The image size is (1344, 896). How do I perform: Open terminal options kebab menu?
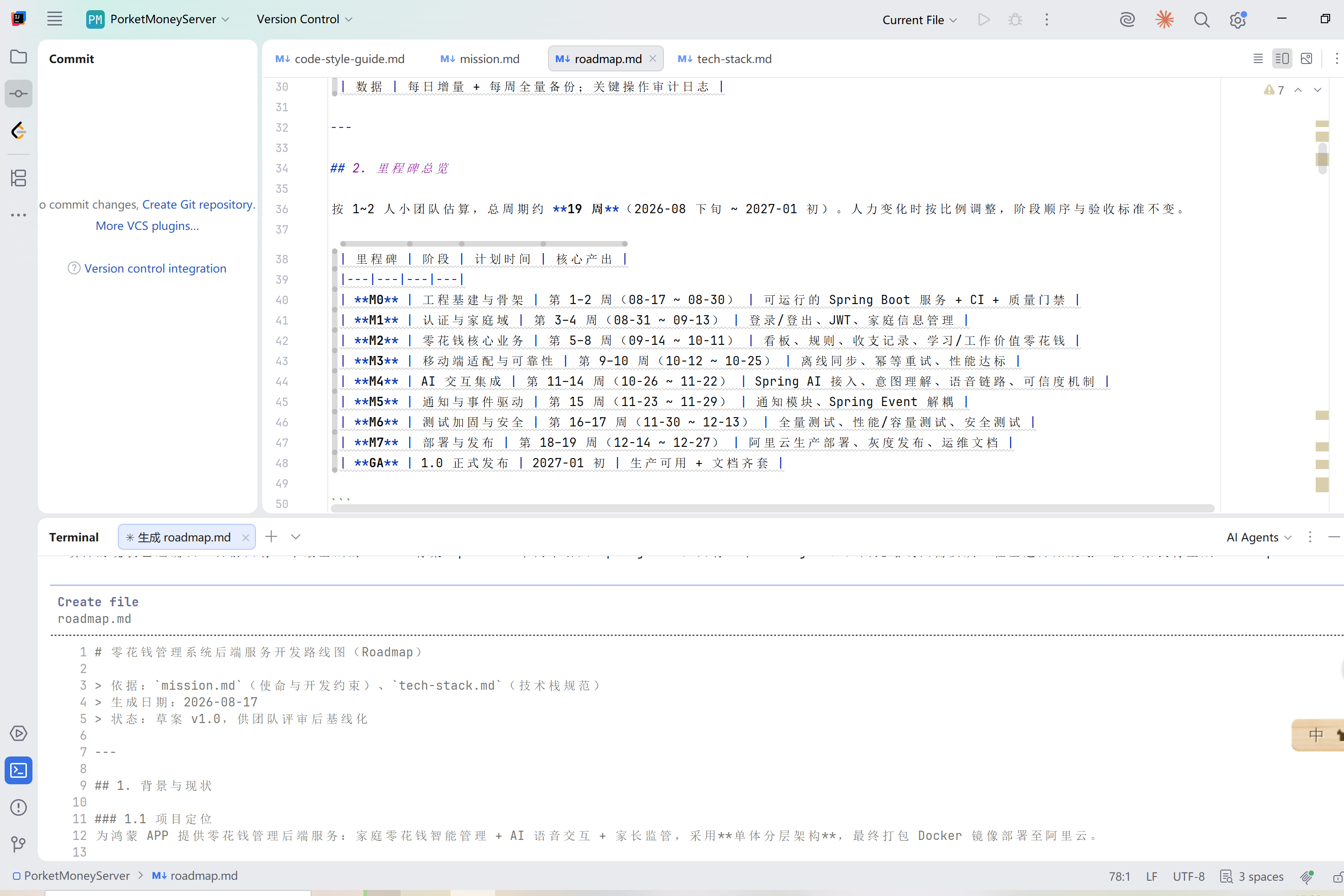click(x=1310, y=537)
